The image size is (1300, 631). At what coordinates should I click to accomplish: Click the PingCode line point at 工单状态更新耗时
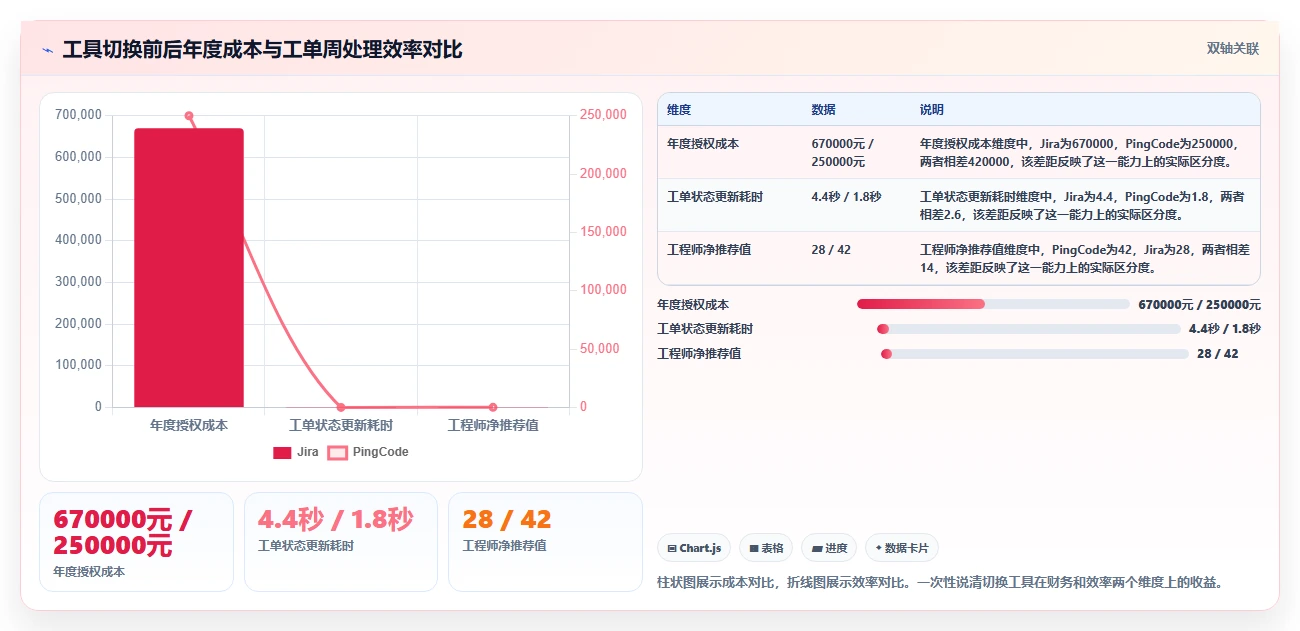coord(341,407)
